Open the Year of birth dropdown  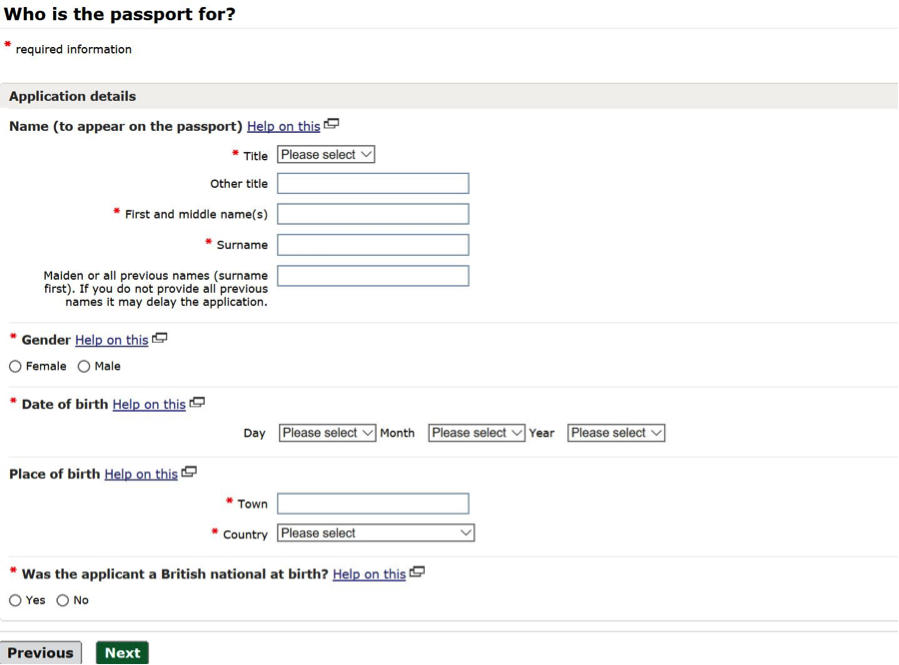[616, 433]
